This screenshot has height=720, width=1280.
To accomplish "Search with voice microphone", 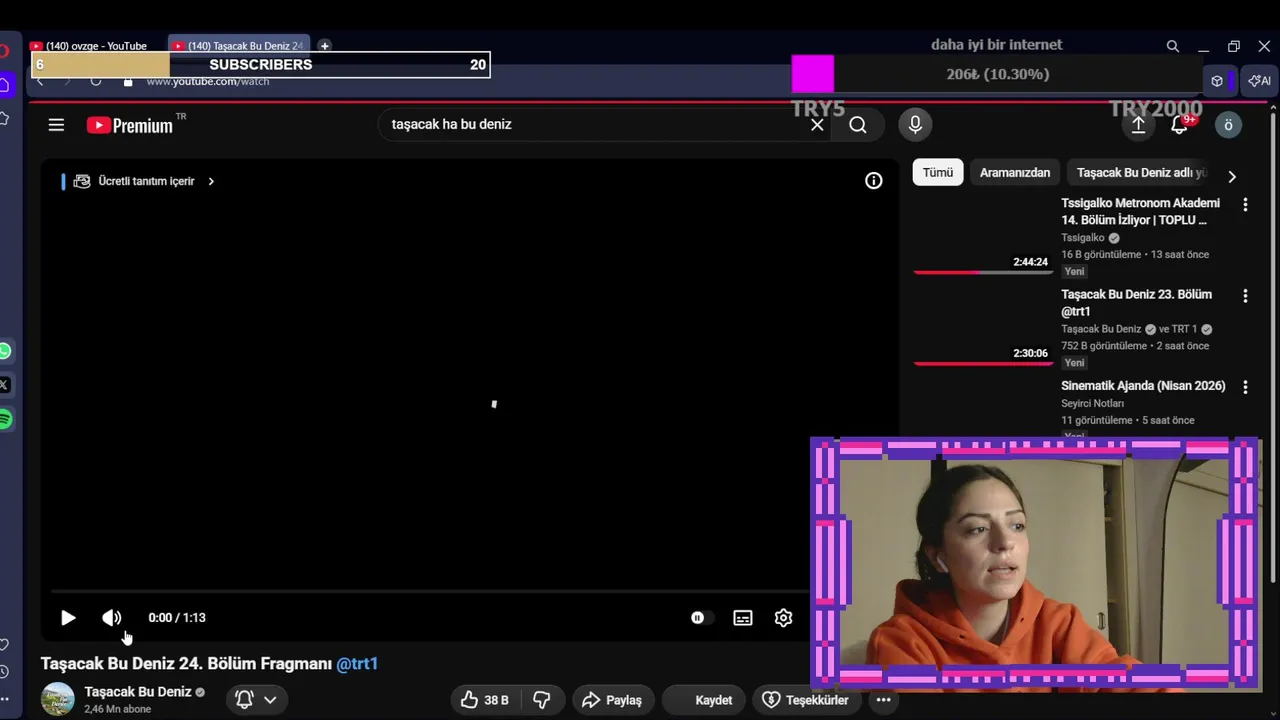I will (914, 125).
